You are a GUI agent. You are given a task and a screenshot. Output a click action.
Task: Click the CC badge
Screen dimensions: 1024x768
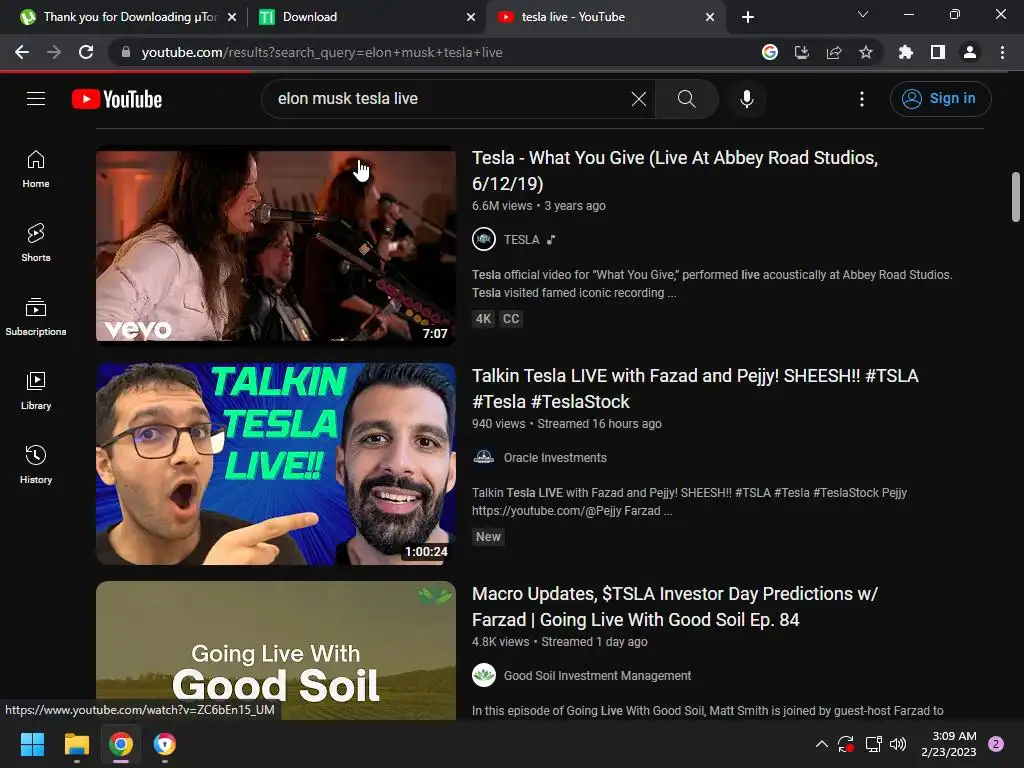(x=511, y=319)
